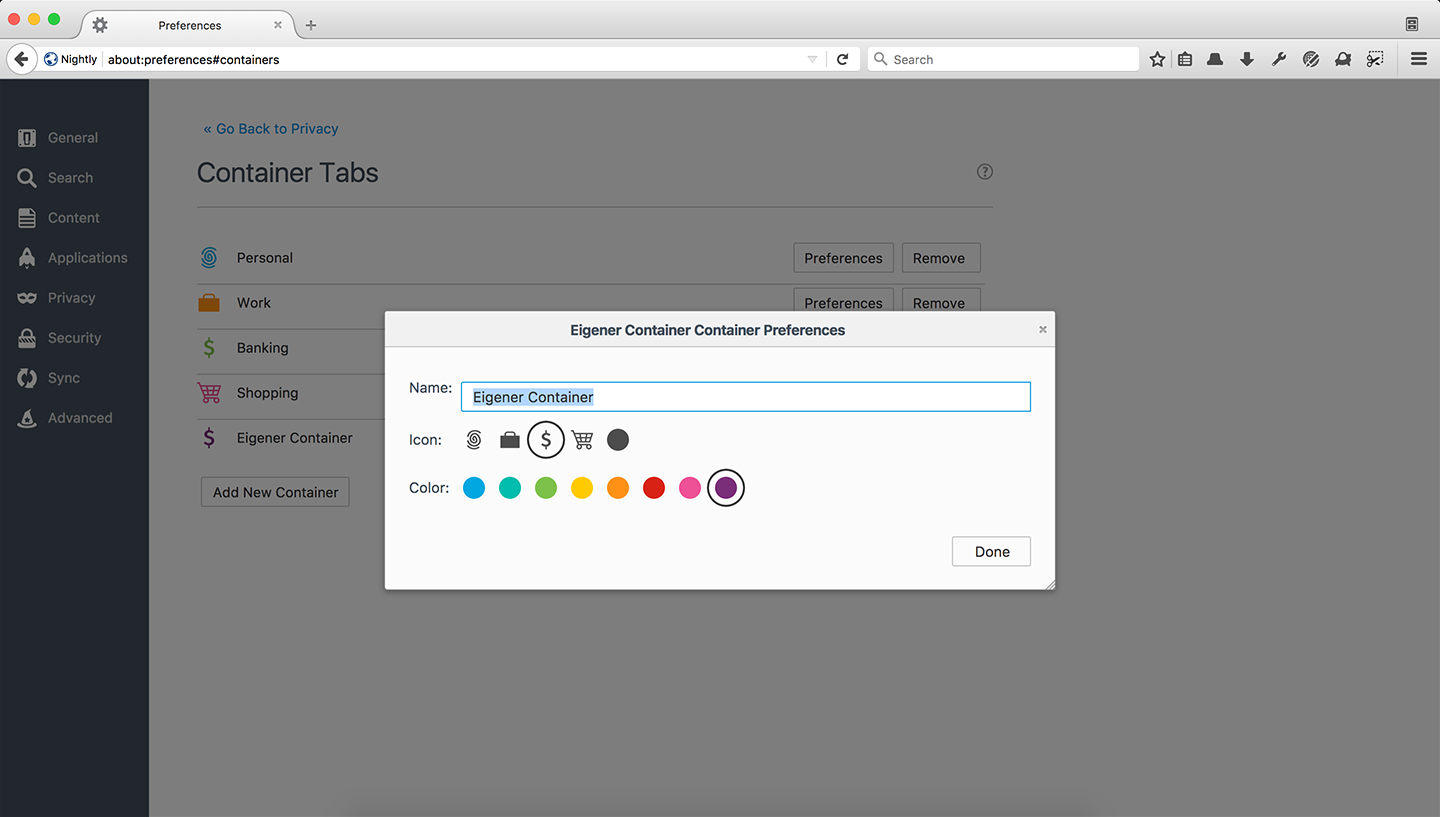Image resolution: width=1440 pixels, height=817 pixels.
Task: Select the green color swatch
Action: [x=546, y=488]
